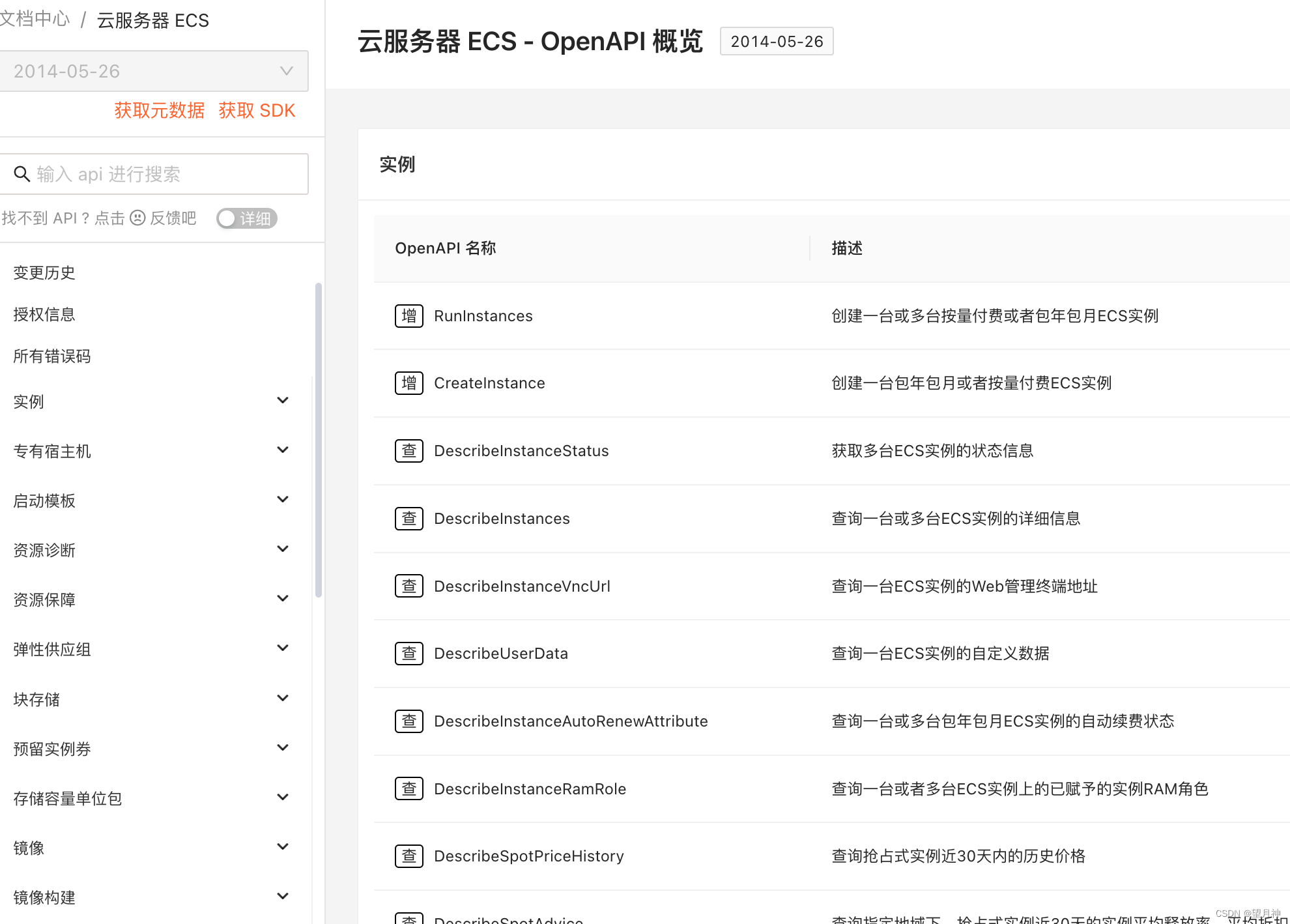Open the DescribeSpotPriceHistory API link
Viewport: 1290px width, 924px height.
(529, 856)
